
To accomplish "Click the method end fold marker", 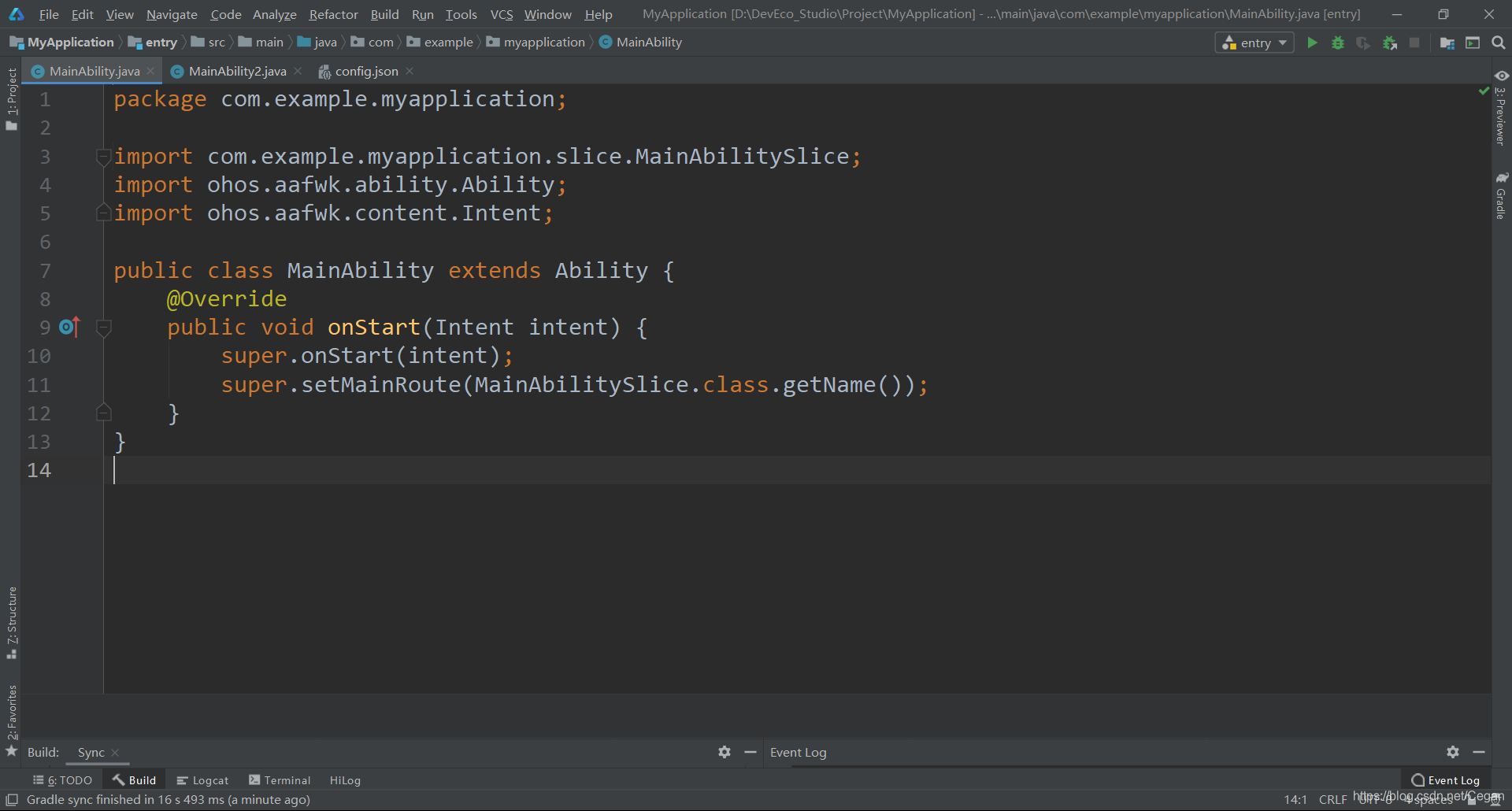I will pyautogui.click(x=103, y=413).
